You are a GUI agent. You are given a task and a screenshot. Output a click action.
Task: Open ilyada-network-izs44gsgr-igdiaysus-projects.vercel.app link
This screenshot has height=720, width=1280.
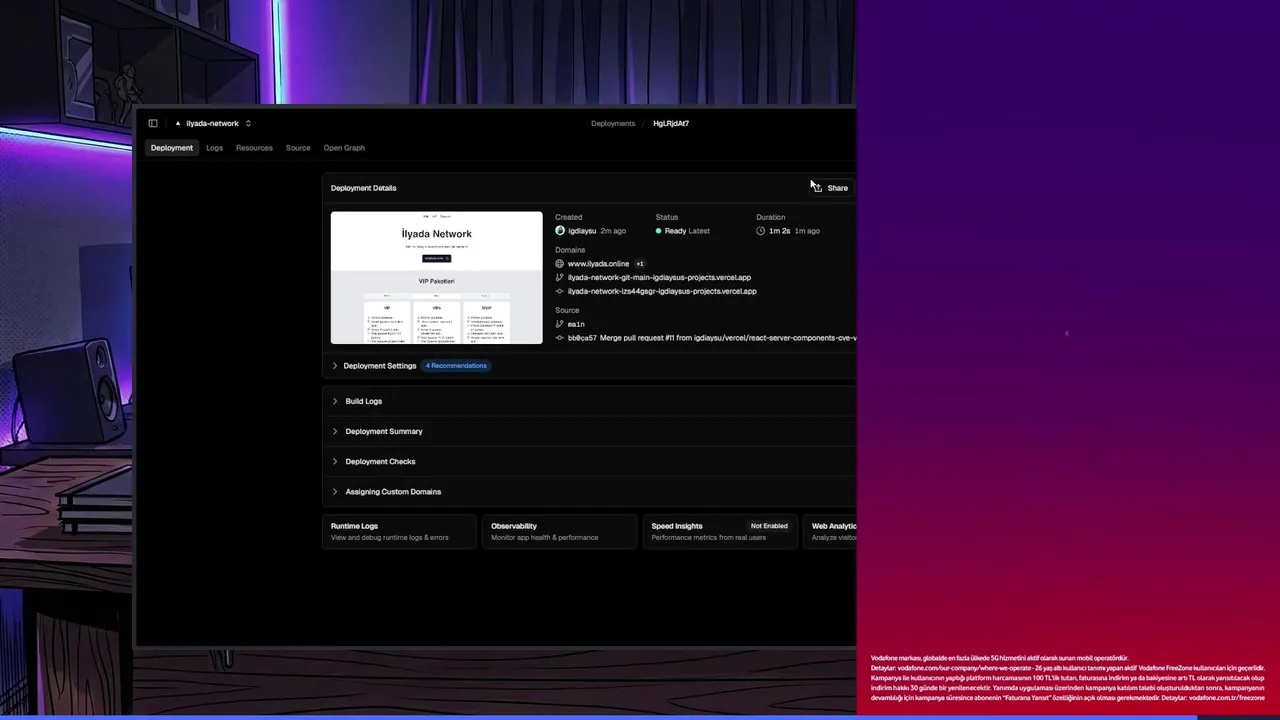662,291
